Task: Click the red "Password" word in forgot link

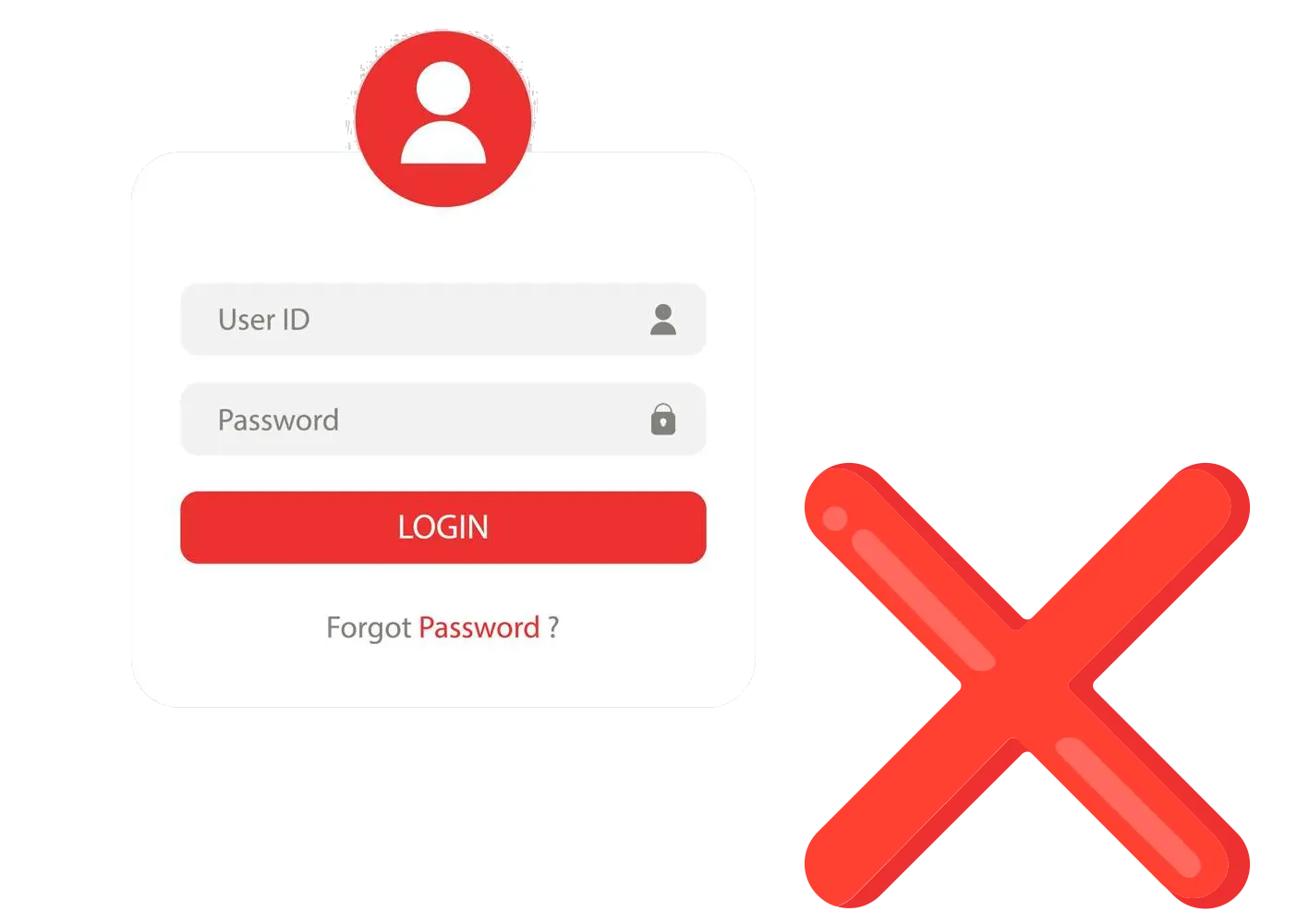Action: 479,628
